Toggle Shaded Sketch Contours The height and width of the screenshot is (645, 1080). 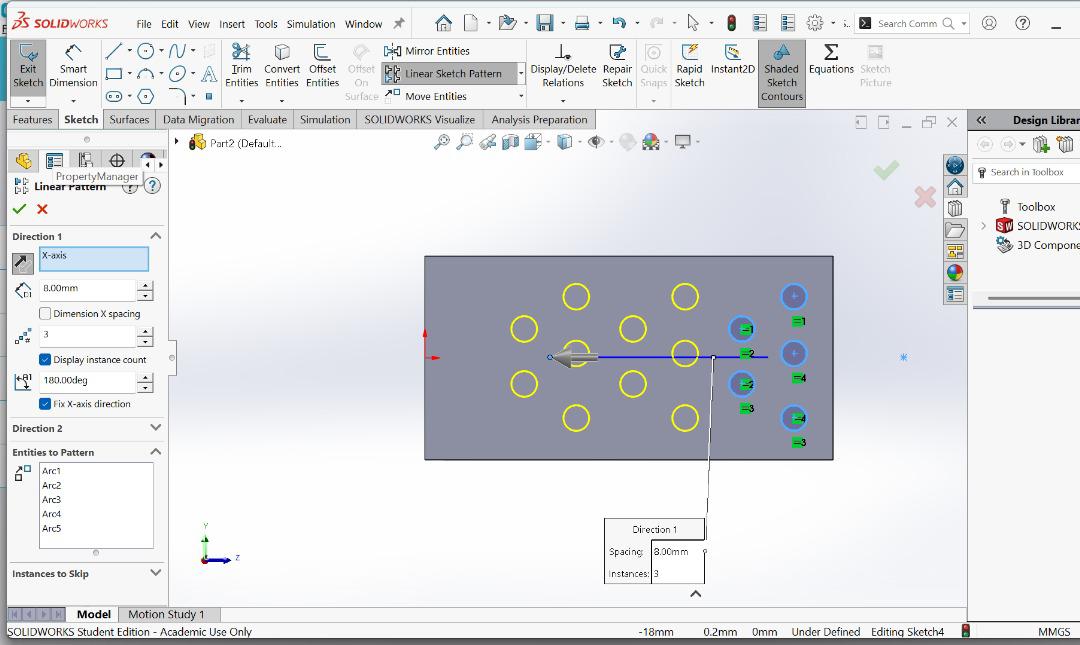tap(782, 73)
